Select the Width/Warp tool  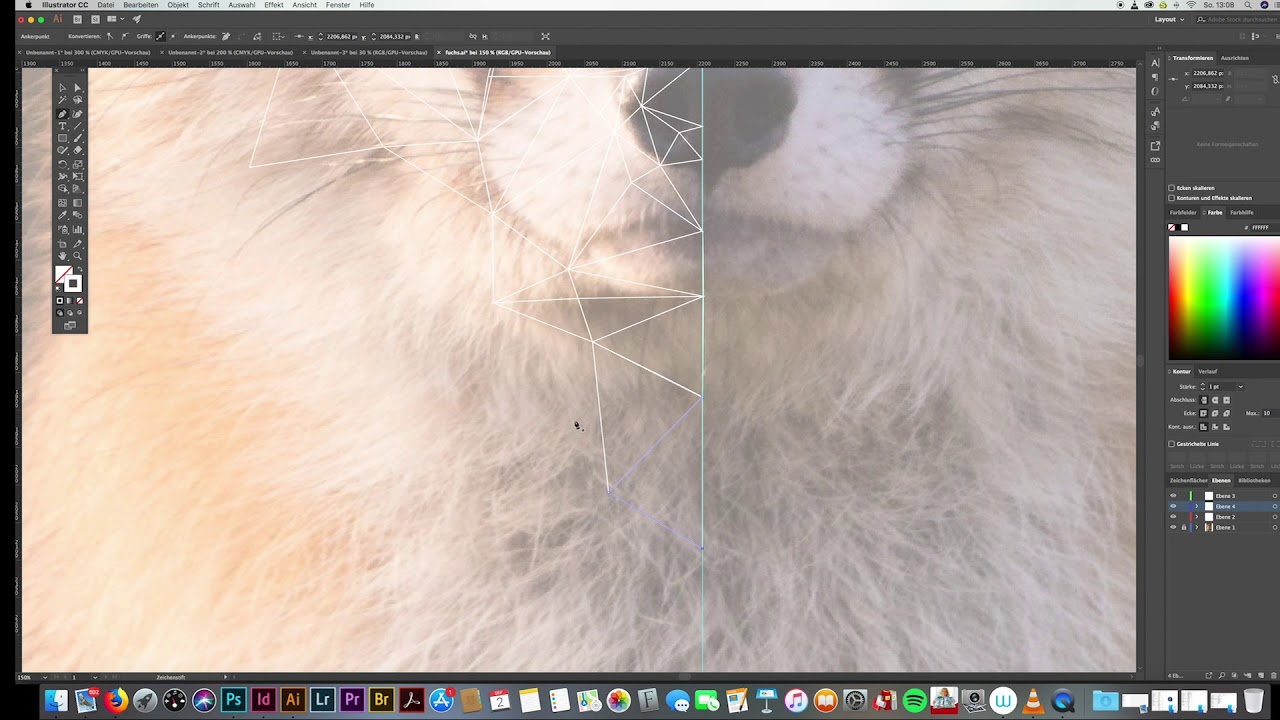coord(62,176)
